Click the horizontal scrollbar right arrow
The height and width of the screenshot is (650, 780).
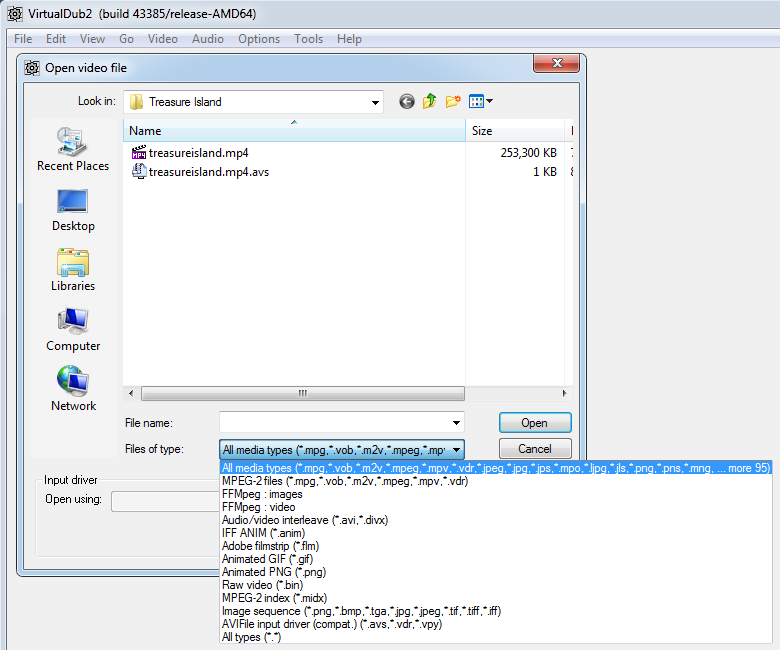(565, 393)
